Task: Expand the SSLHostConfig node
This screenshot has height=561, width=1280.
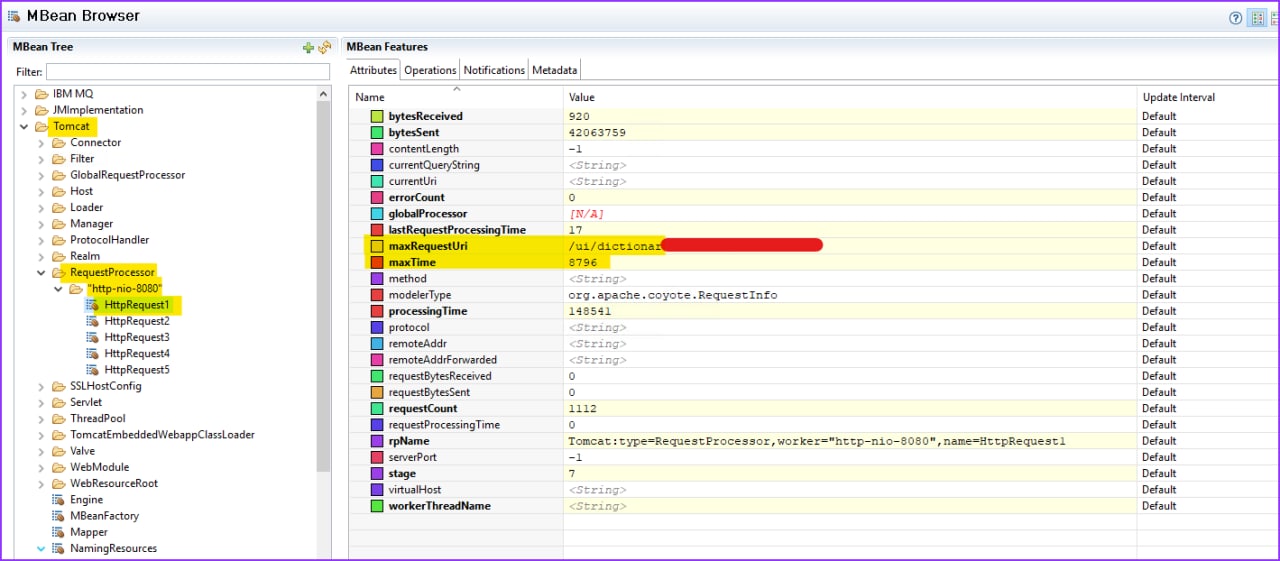Action: click(x=41, y=386)
